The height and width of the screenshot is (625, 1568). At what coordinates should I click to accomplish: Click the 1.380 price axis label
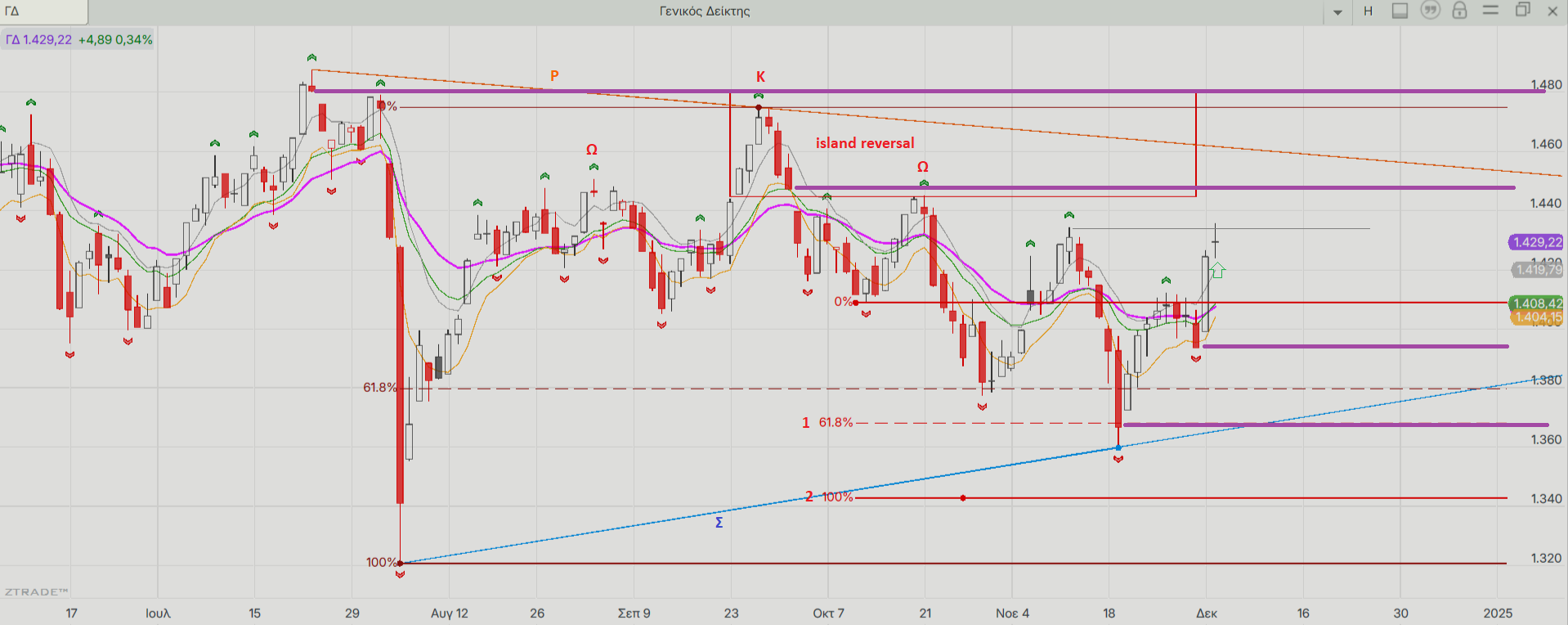(1546, 380)
